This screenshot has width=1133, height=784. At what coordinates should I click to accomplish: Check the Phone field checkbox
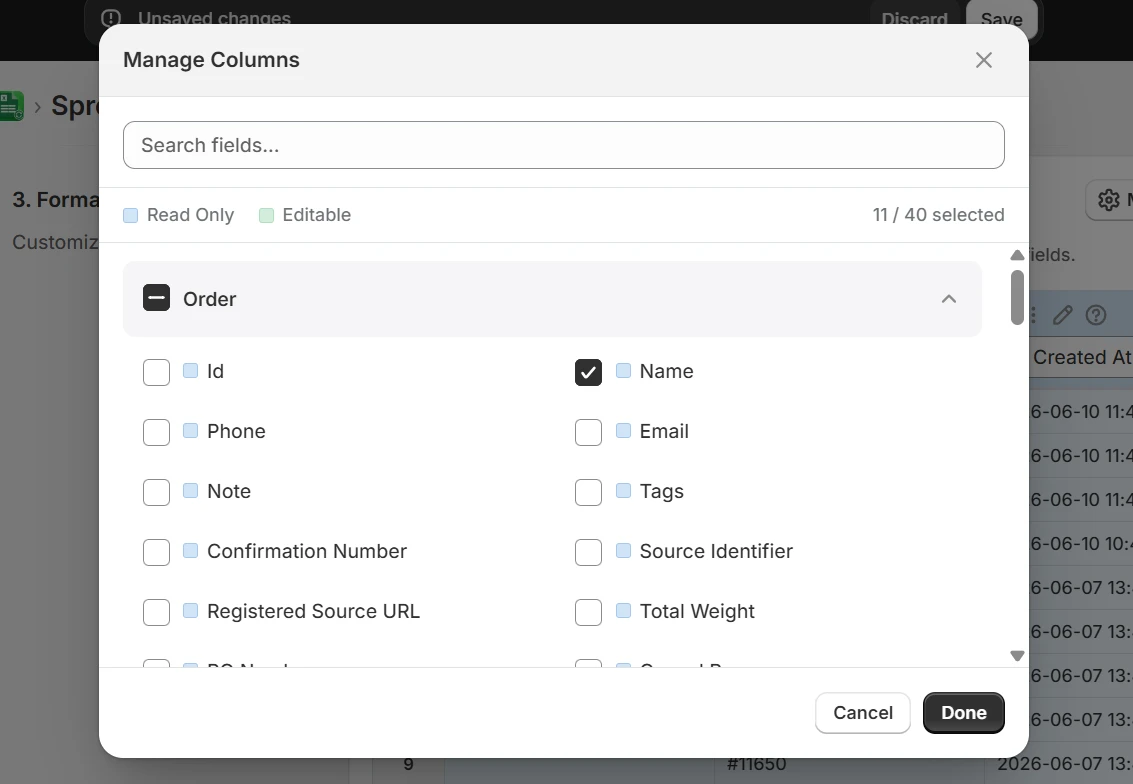[156, 432]
